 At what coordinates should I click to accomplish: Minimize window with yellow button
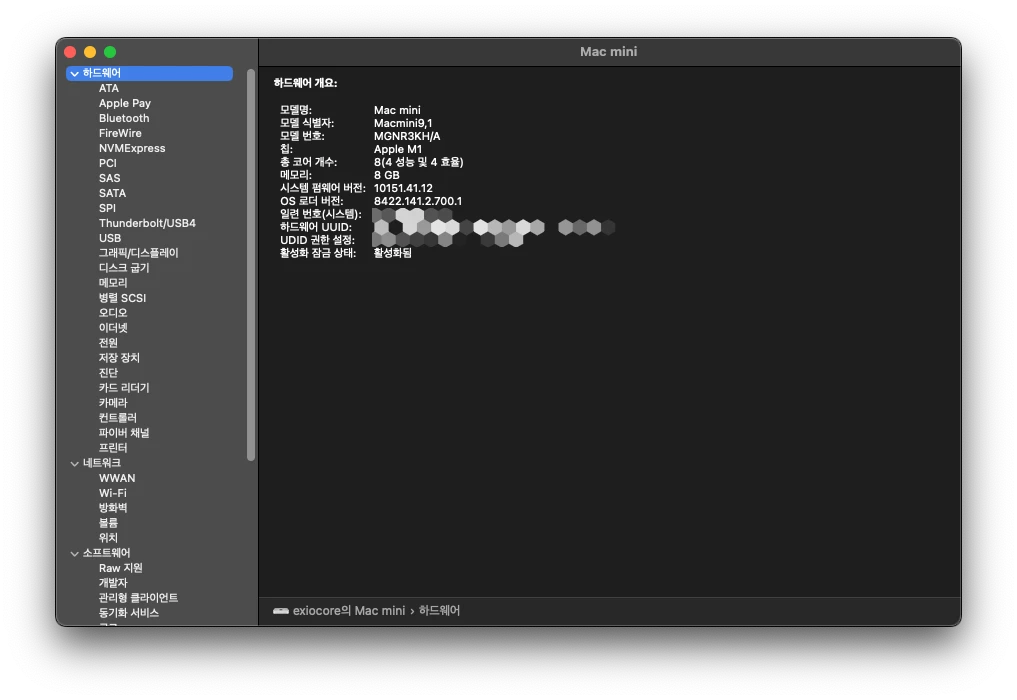[x=90, y=52]
